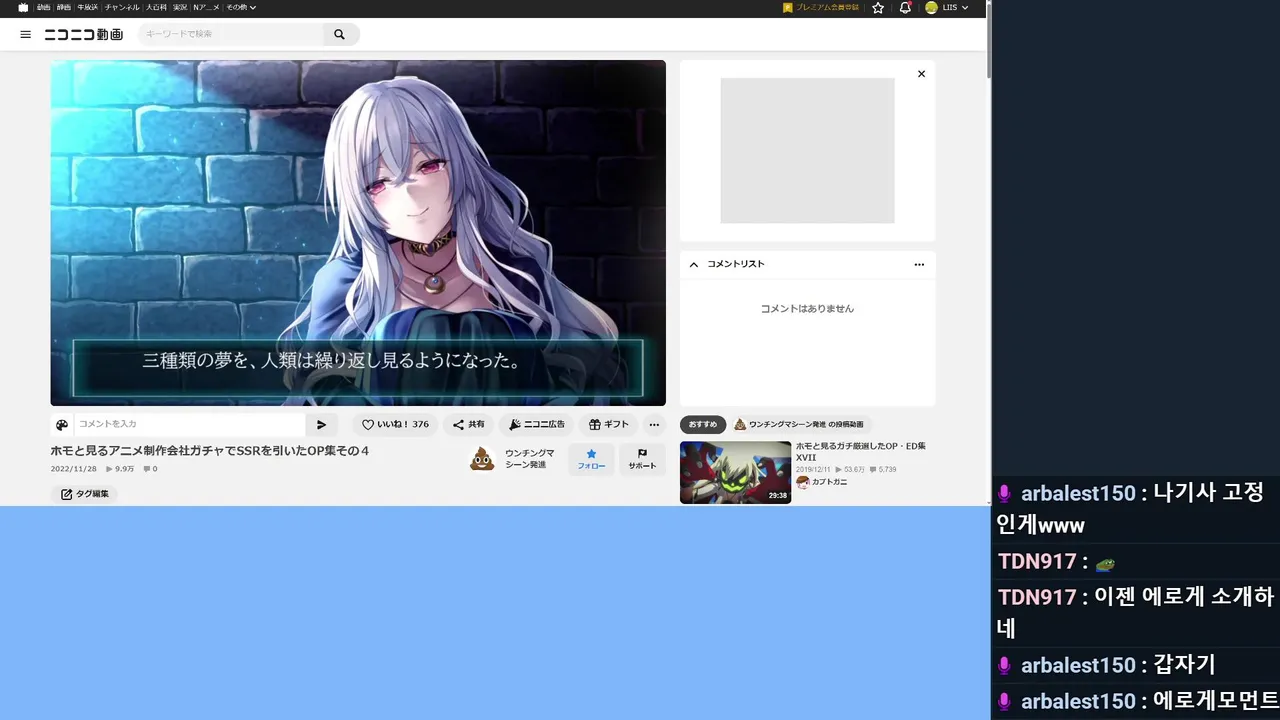Open the niconico TV icon in top bar
The height and width of the screenshot is (720, 1280).
23,7
